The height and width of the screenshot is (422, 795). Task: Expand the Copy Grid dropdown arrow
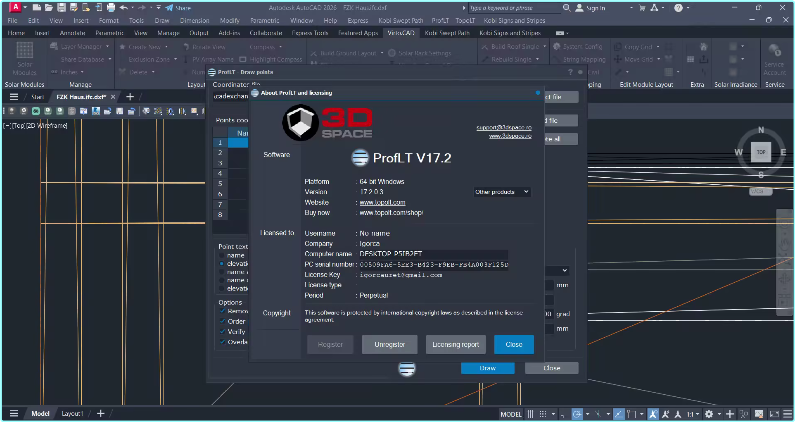tap(658, 47)
